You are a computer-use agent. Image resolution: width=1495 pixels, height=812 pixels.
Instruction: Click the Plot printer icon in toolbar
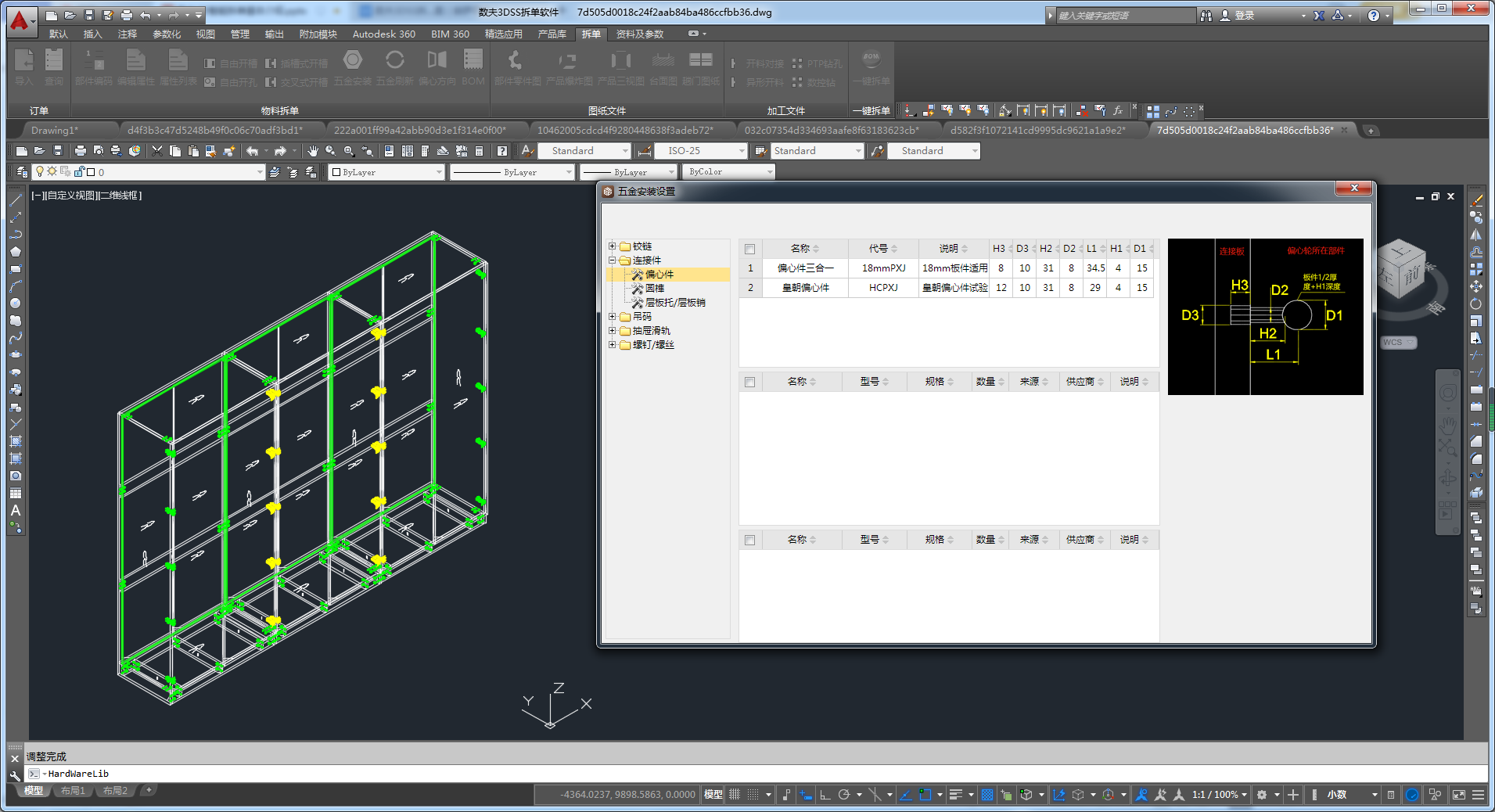[x=80, y=151]
